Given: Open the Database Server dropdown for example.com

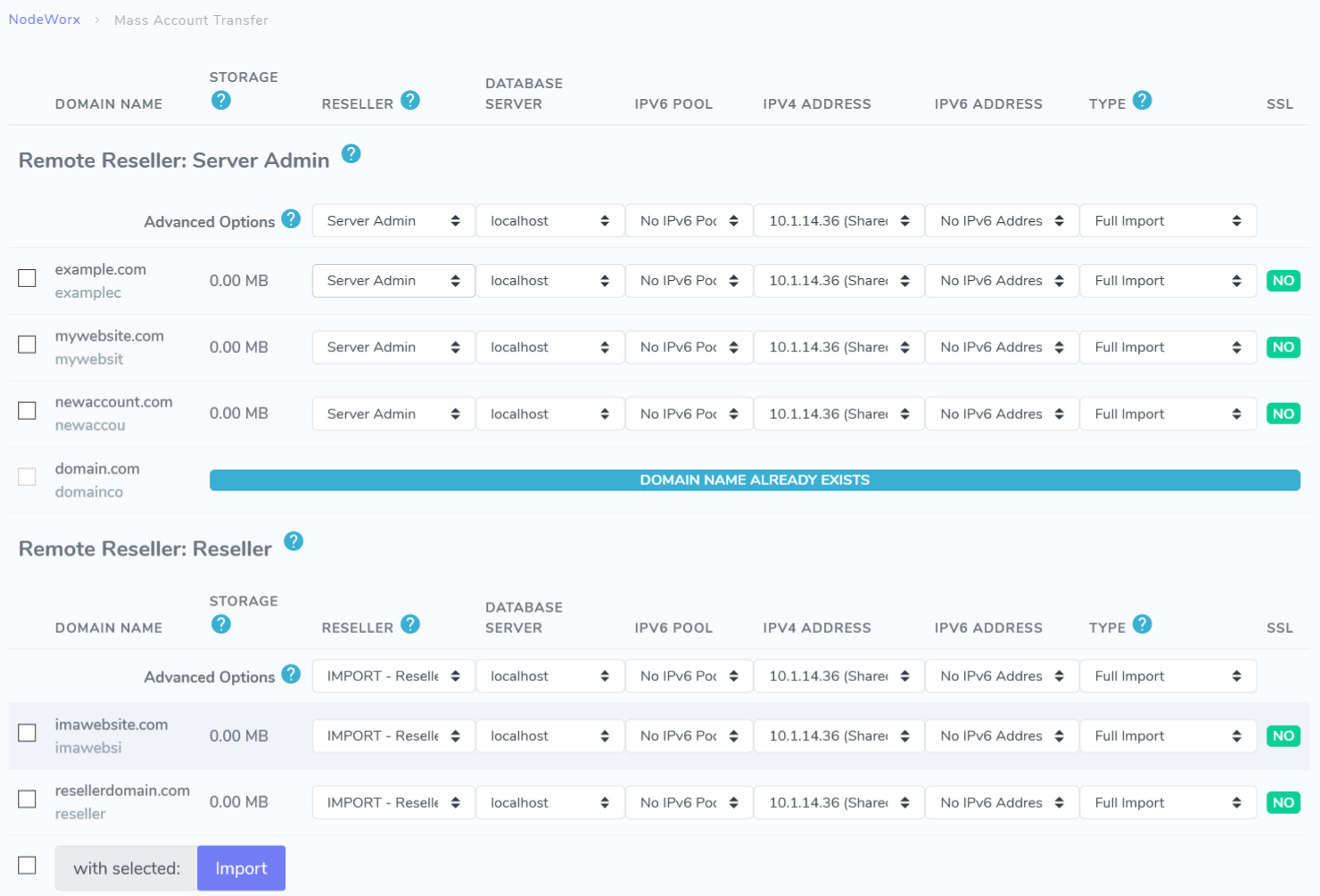Looking at the screenshot, I should click(549, 280).
